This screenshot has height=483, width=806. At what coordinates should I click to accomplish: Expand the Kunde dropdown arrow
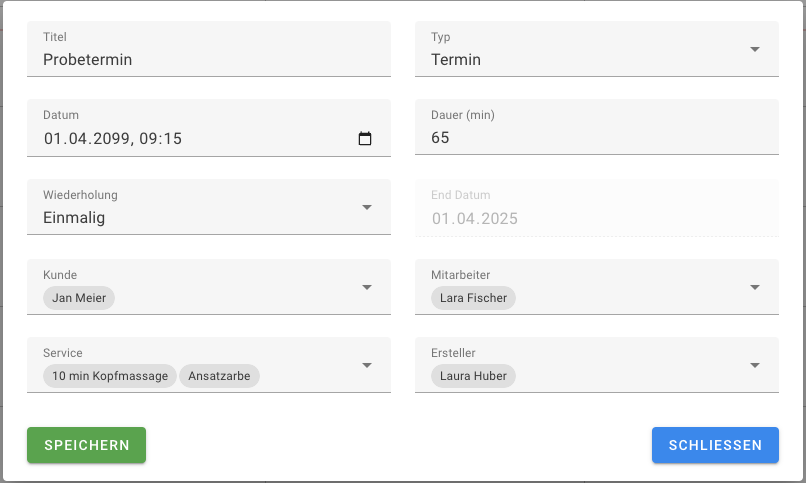tap(367, 287)
